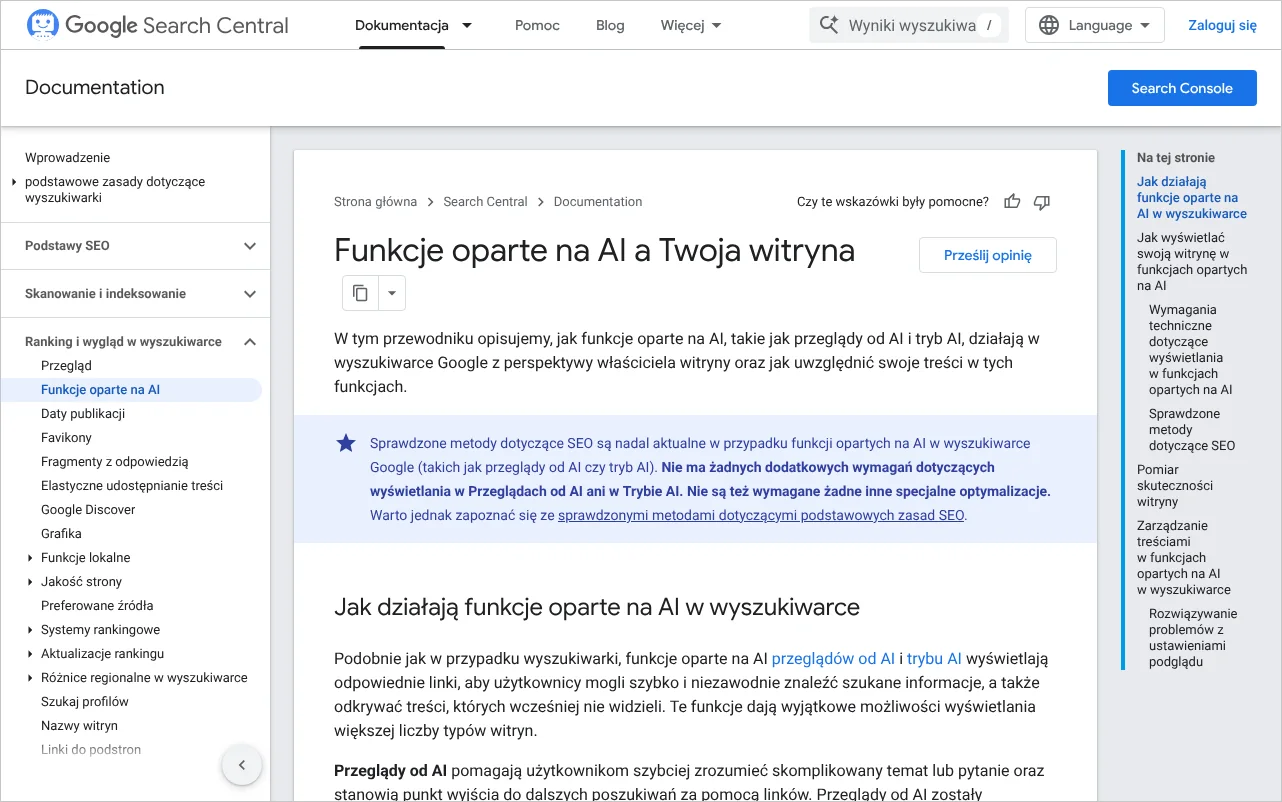Open Wprowadzenie in sidebar
Viewport: 1282px width, 802px height.
67,158
